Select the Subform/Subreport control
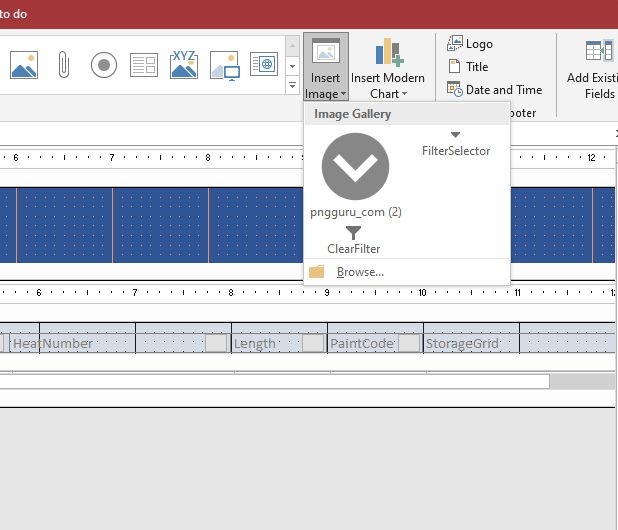 144,65
